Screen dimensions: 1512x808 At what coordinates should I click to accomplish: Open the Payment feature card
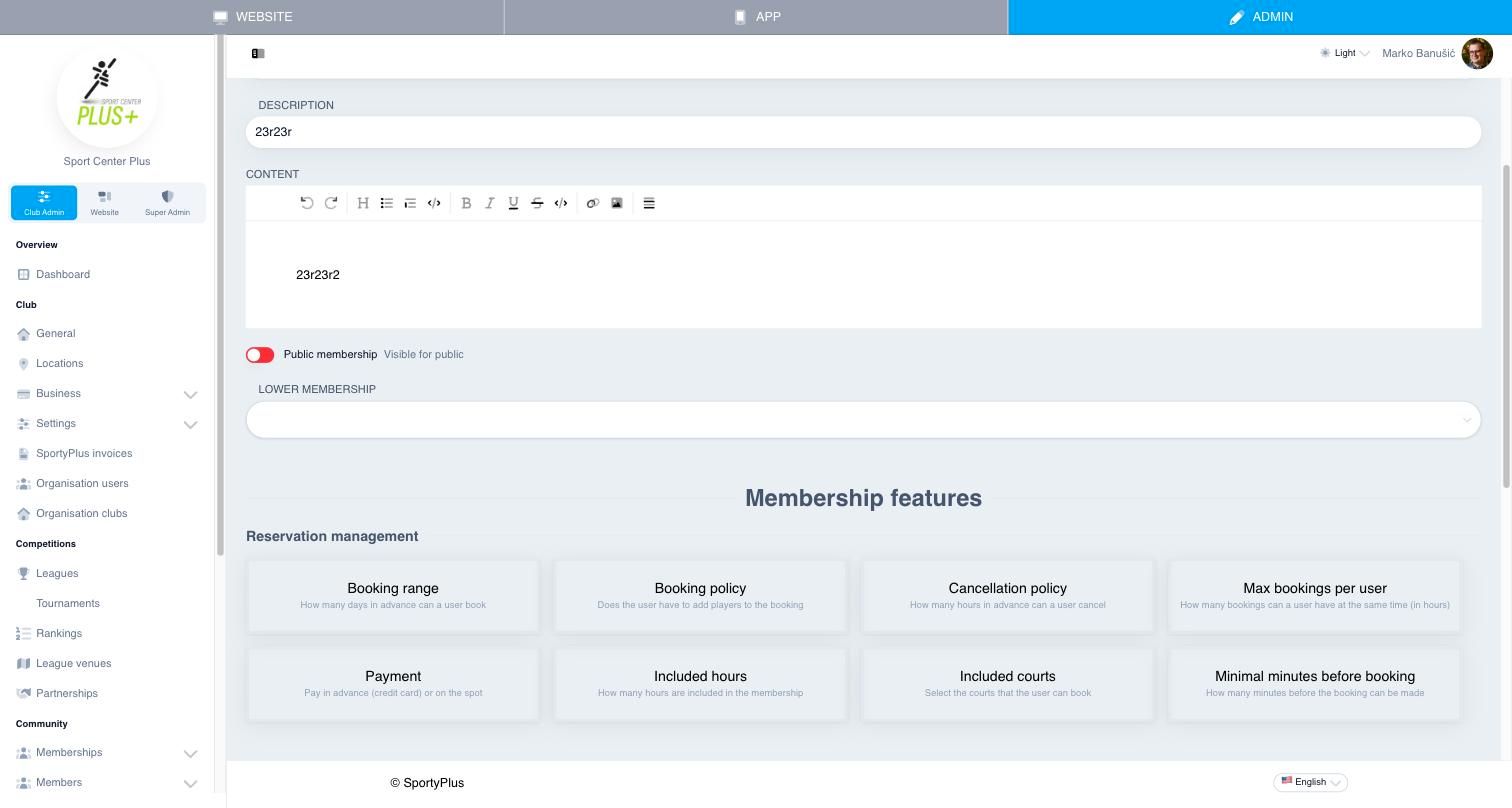pos(393,684)
